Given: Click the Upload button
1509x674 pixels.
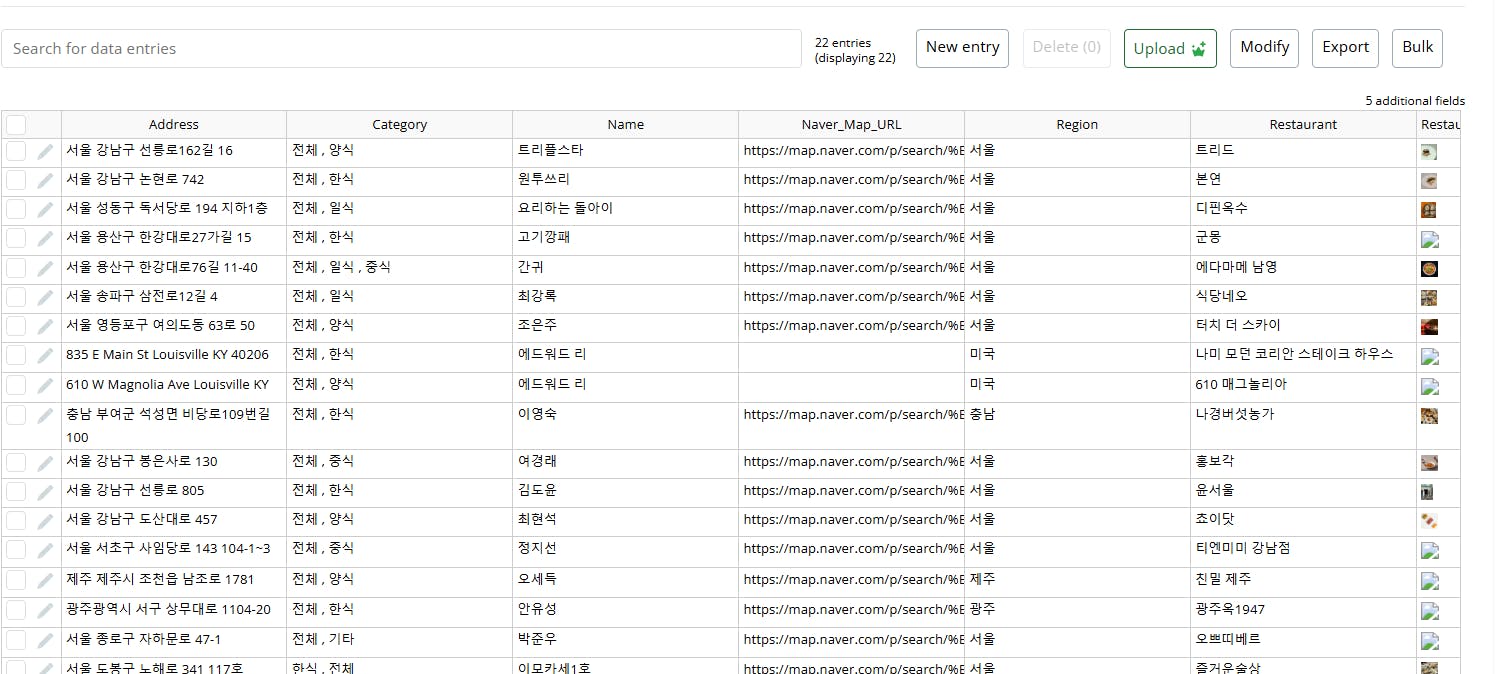Looking at the screenshot, I should tap(1170, 49).
